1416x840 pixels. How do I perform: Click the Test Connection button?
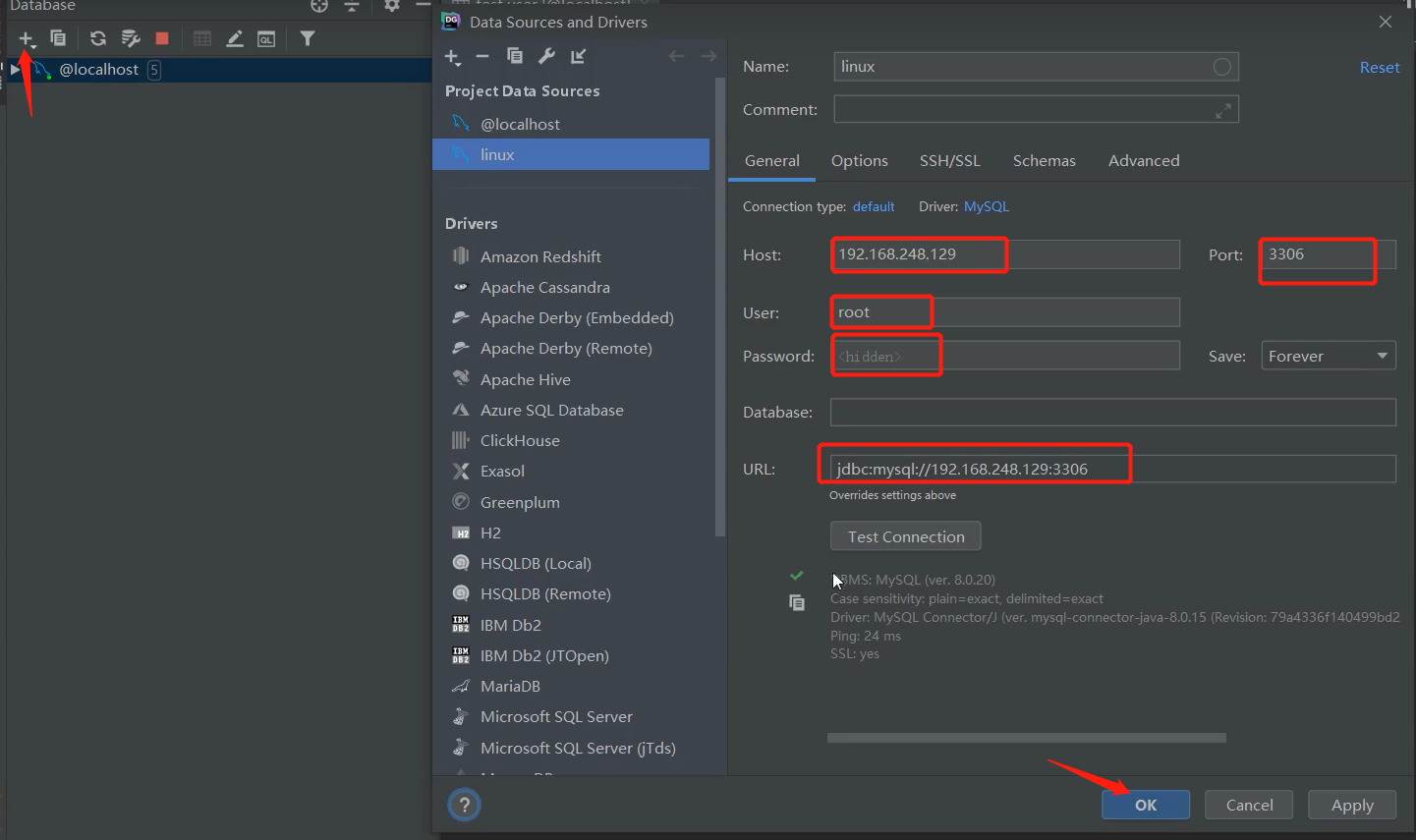(906, 536)
